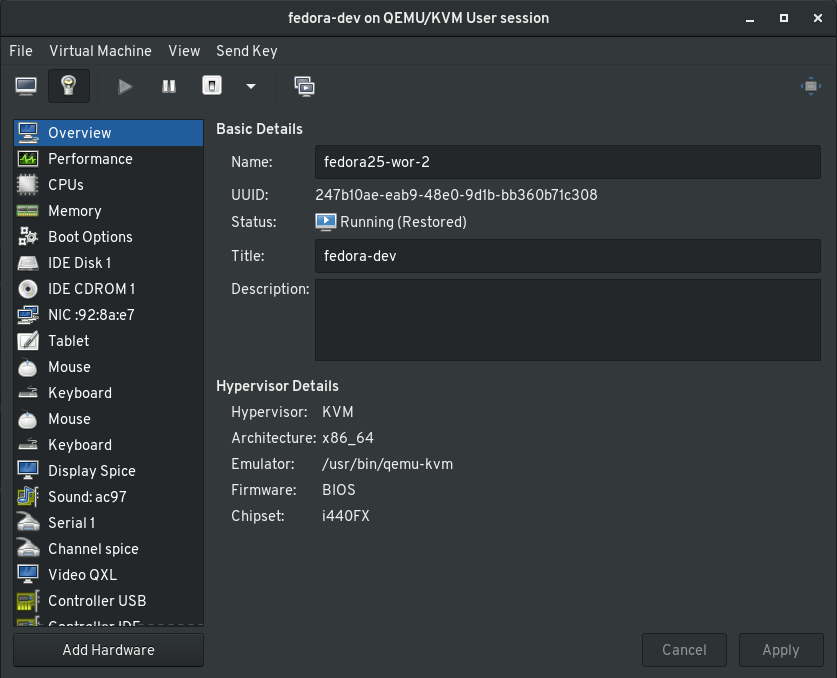Click the Run play button
The image size is (837, 678).
click(x=125, y=86)
